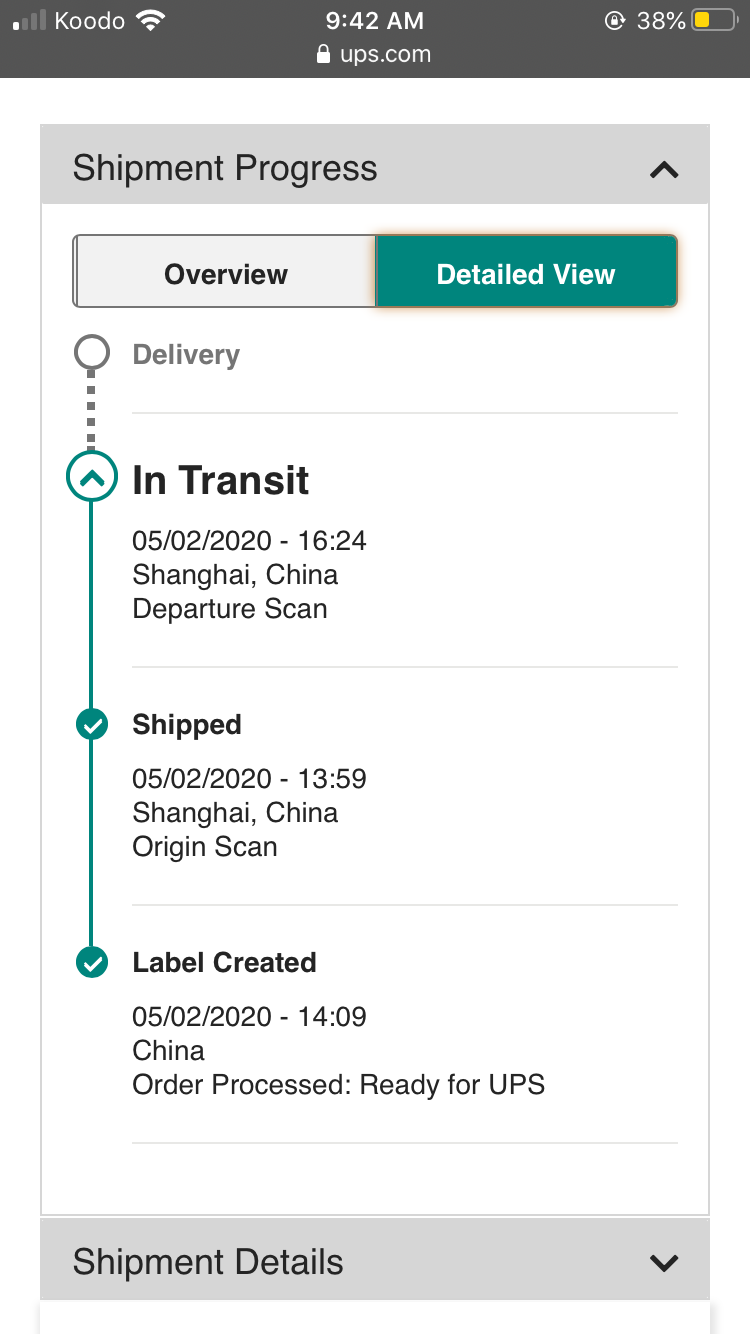This screenshot has width=750, height=1334.
Task: Expand the Shipment Details section
Action: click(x=664, y=1262)
